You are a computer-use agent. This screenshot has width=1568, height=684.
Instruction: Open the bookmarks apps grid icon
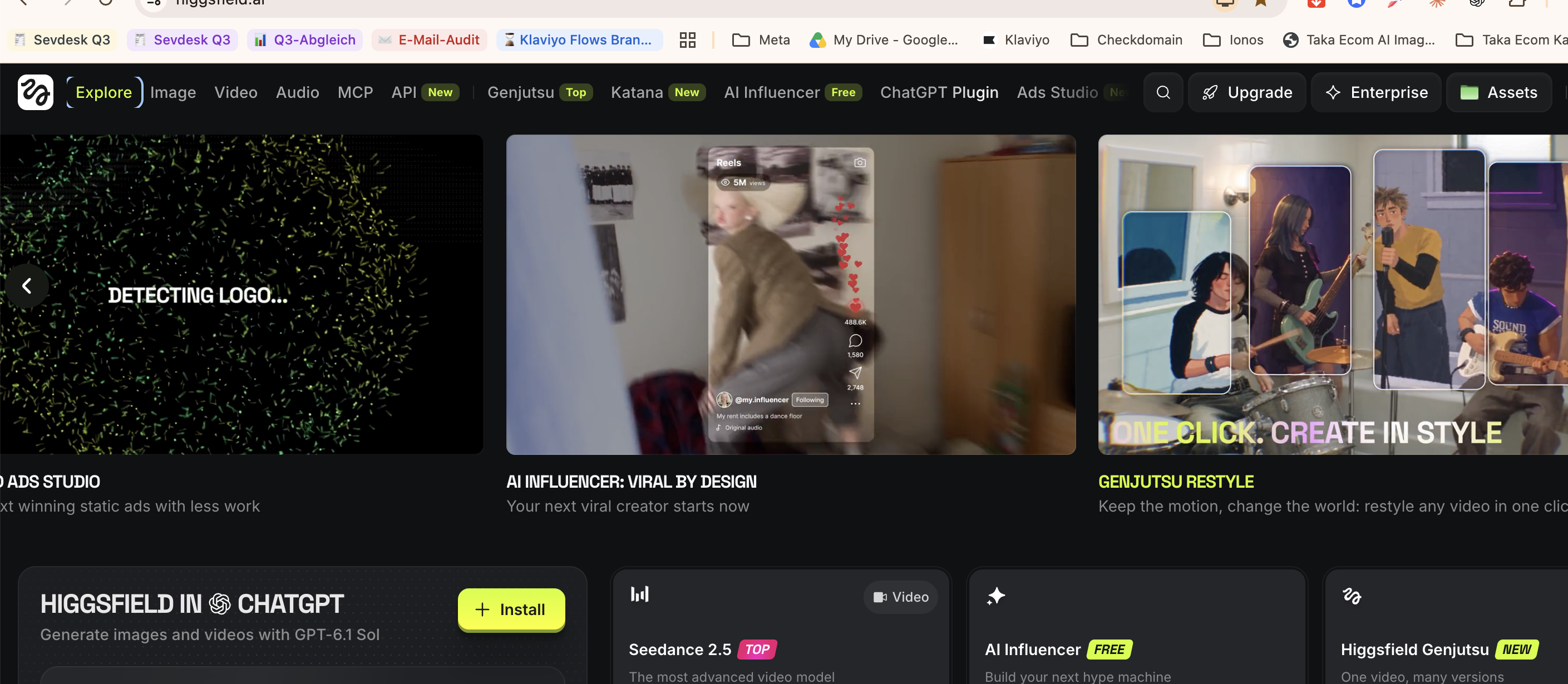click(x=687, y=40)
